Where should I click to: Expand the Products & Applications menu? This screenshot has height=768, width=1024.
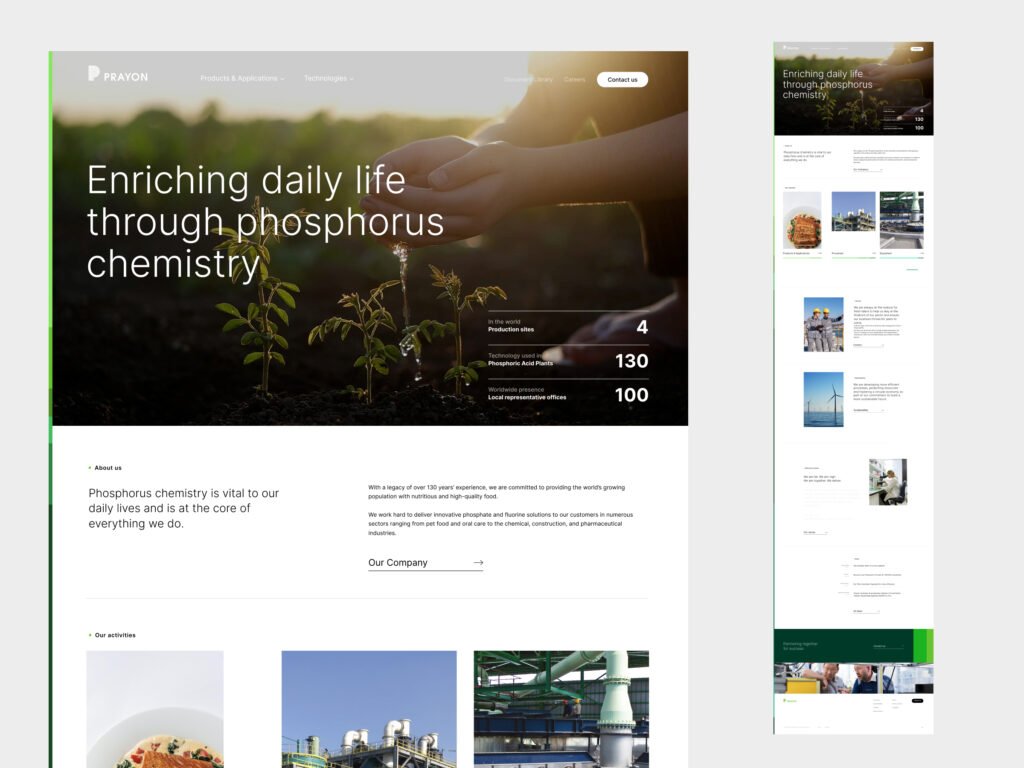tap(242, 78)
